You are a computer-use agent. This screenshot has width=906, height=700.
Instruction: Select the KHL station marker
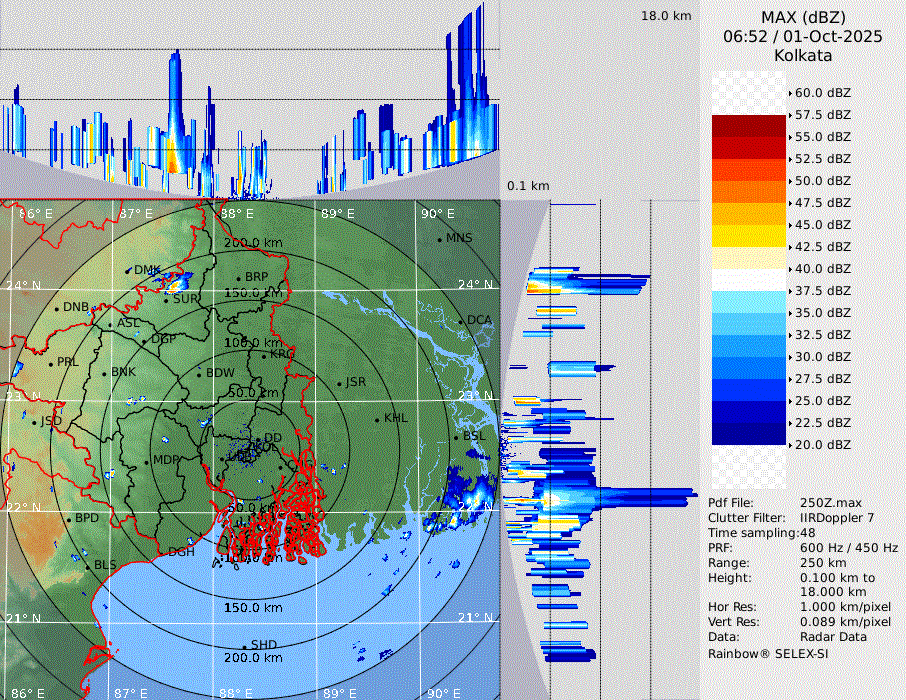(377, 419)
